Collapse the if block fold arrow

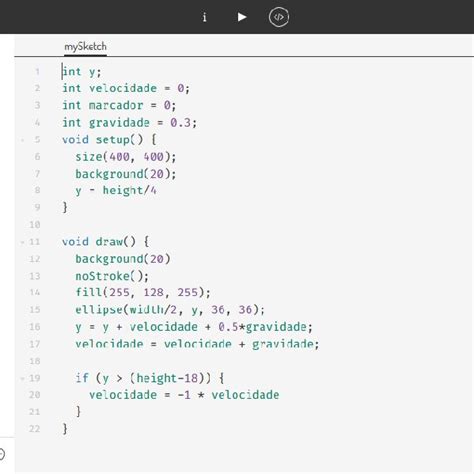pos(23,379)
